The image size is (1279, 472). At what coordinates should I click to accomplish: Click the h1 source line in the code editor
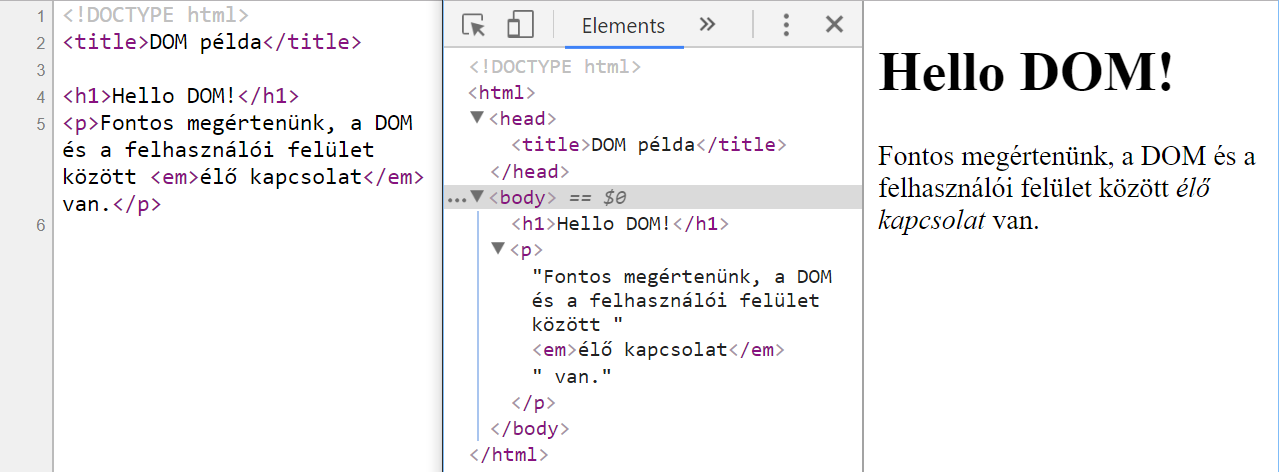(x=180, y=97)
